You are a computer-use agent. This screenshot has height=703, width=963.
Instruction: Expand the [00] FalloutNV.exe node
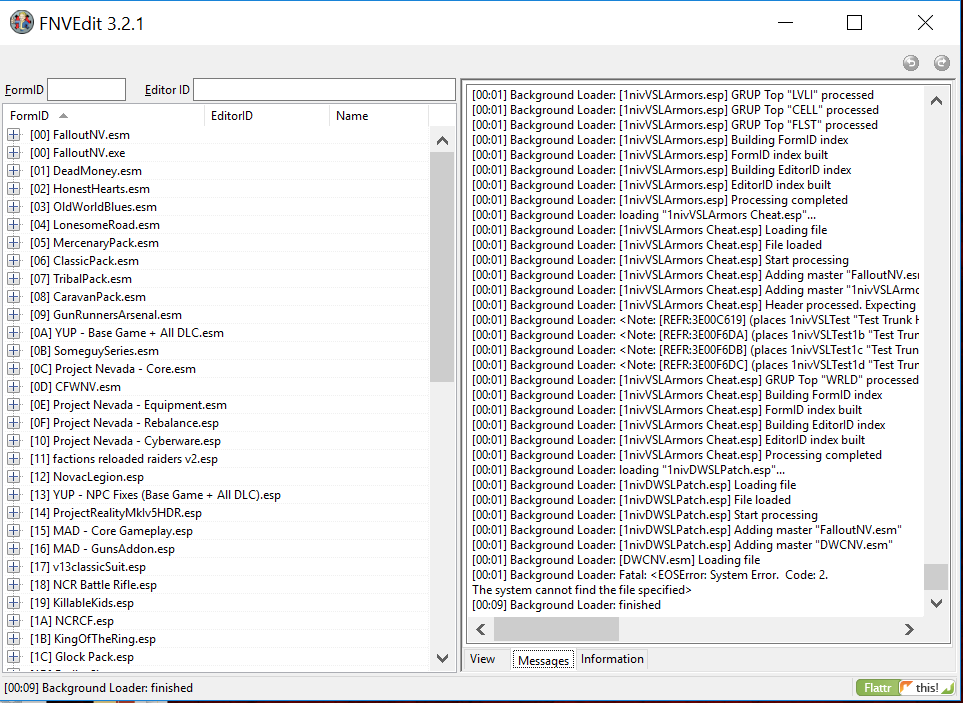[x=14, y=152]
